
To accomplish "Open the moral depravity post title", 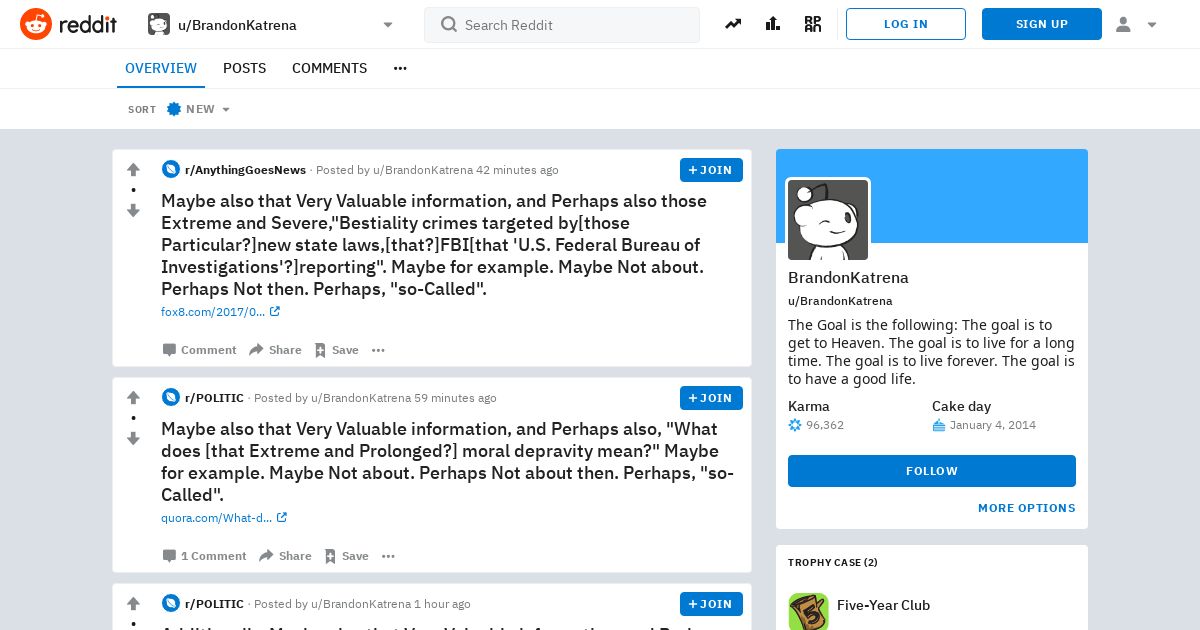I will tap(448, 462).
